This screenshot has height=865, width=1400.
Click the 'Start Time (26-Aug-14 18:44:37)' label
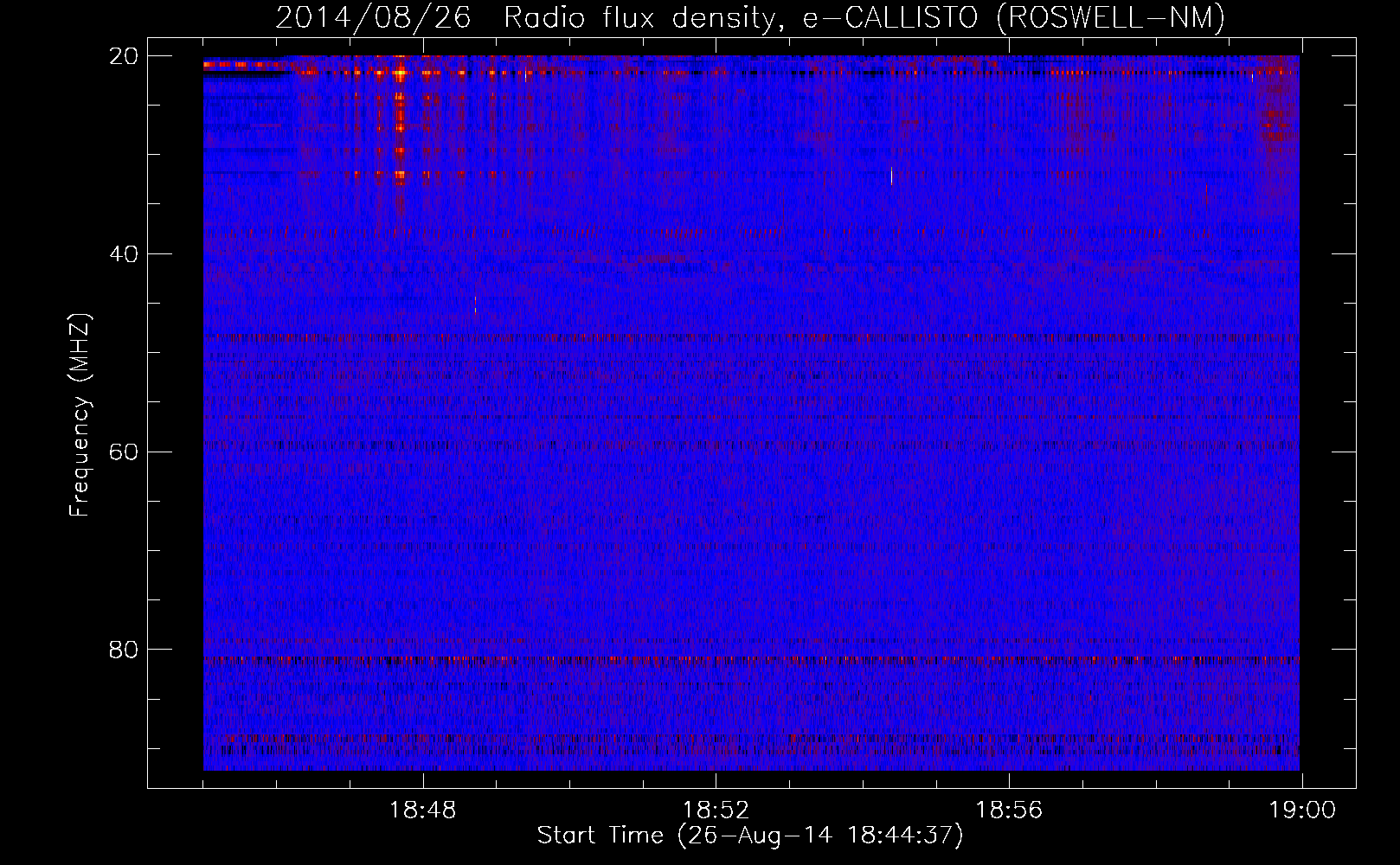click(x=750, y=836)
